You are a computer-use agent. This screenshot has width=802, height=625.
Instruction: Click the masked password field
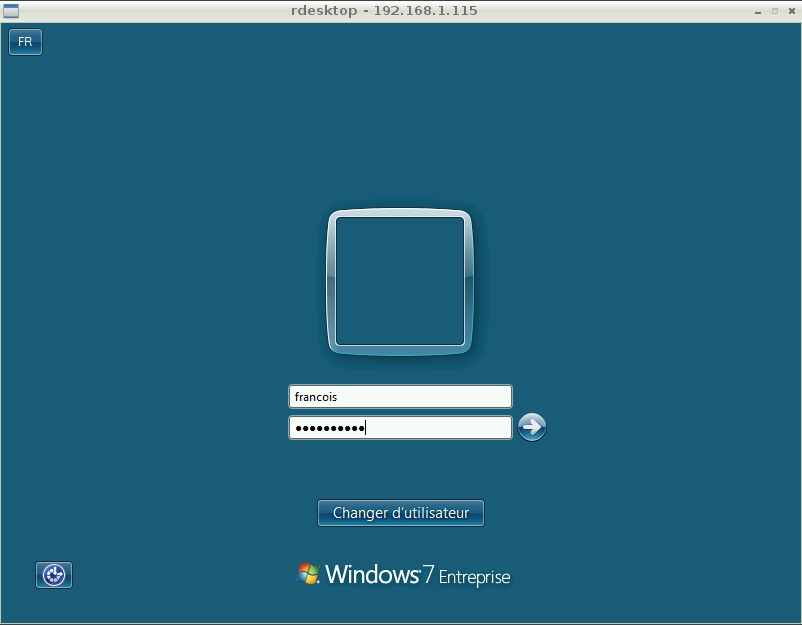pos(400,428)
